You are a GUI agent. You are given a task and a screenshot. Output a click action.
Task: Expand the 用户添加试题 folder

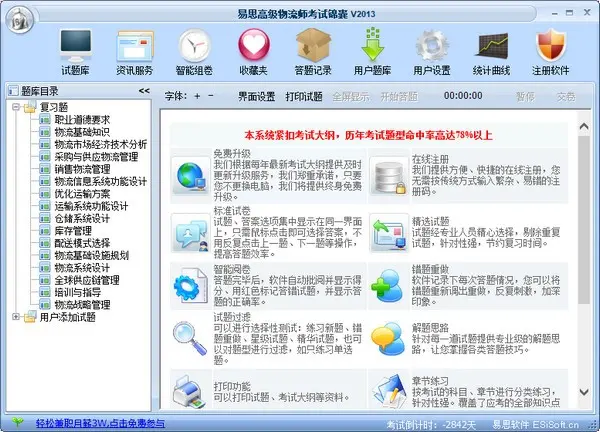16,316
